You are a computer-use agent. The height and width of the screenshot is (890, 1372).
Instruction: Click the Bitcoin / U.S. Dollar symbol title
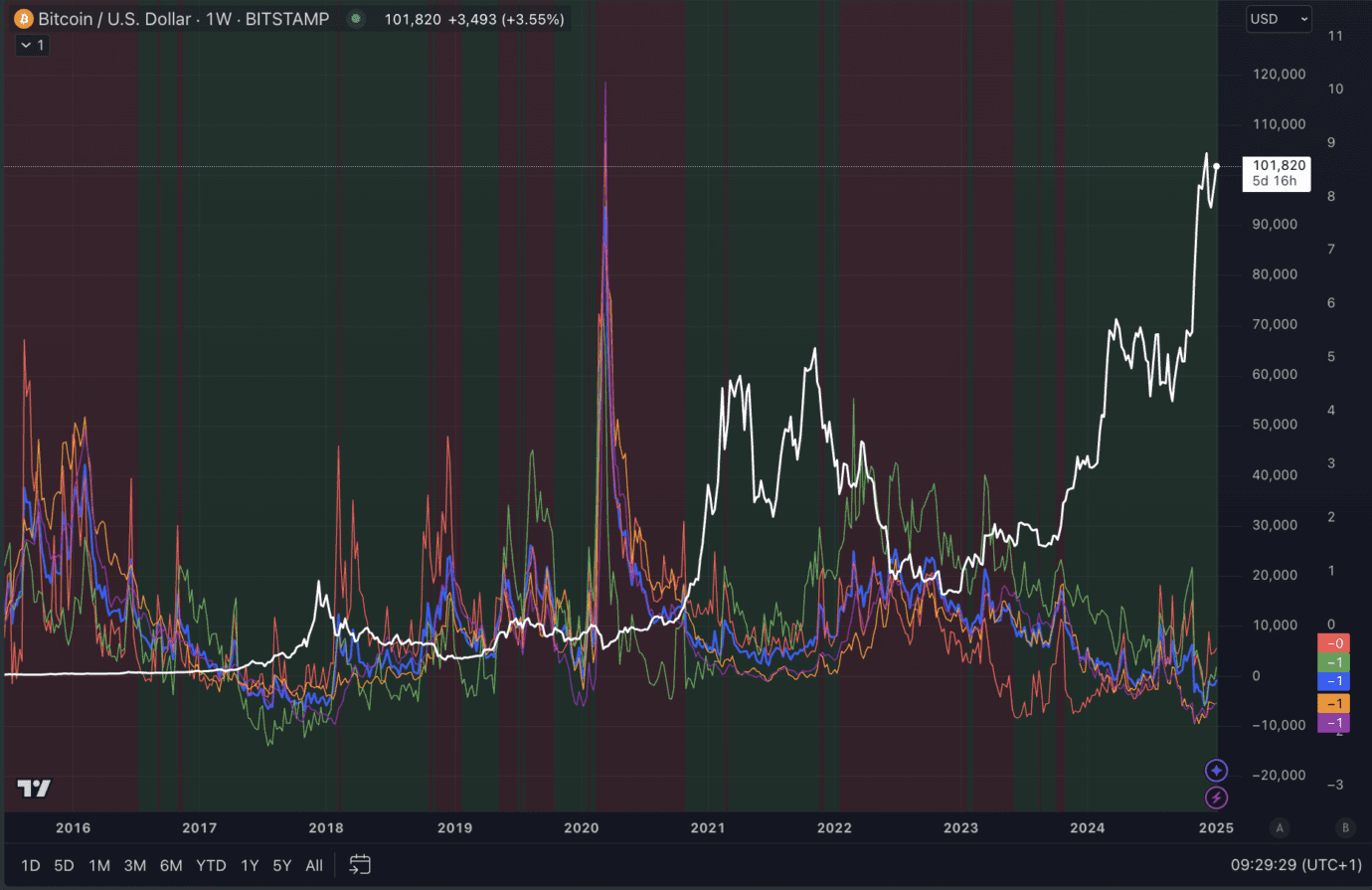click(114, 19)
